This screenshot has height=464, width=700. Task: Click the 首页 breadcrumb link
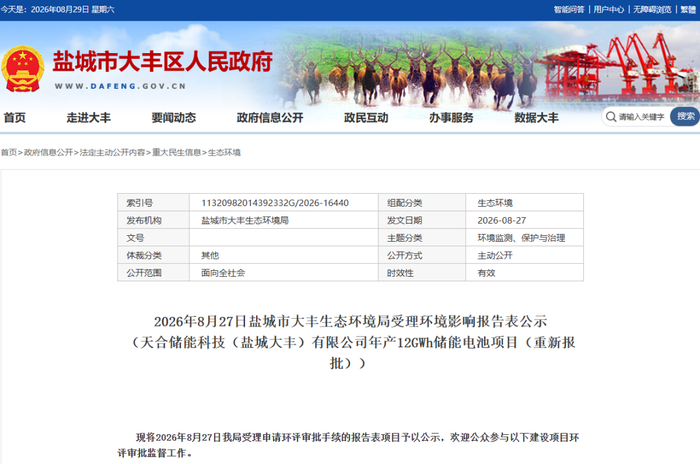(8, 152)
